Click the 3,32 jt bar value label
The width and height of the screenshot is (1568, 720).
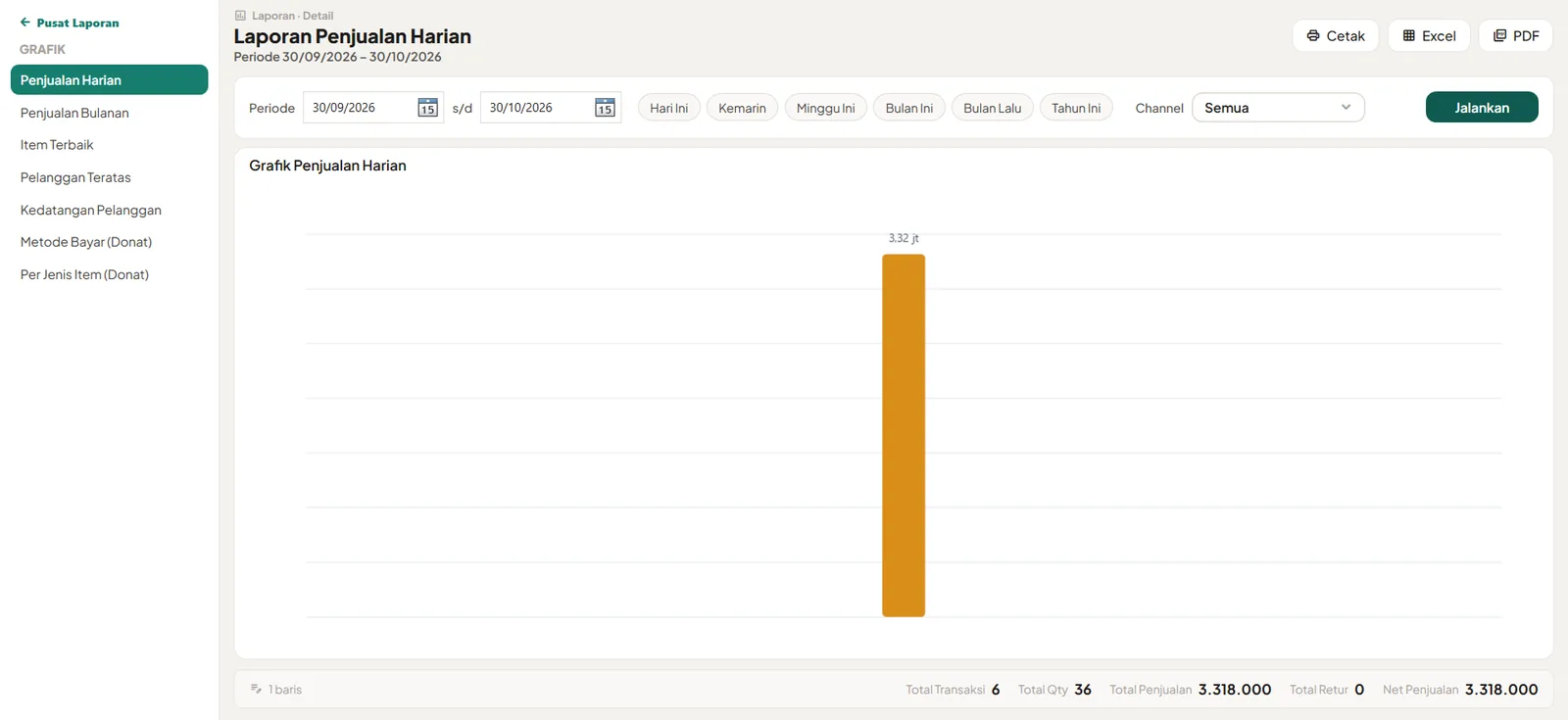[904, 238]
